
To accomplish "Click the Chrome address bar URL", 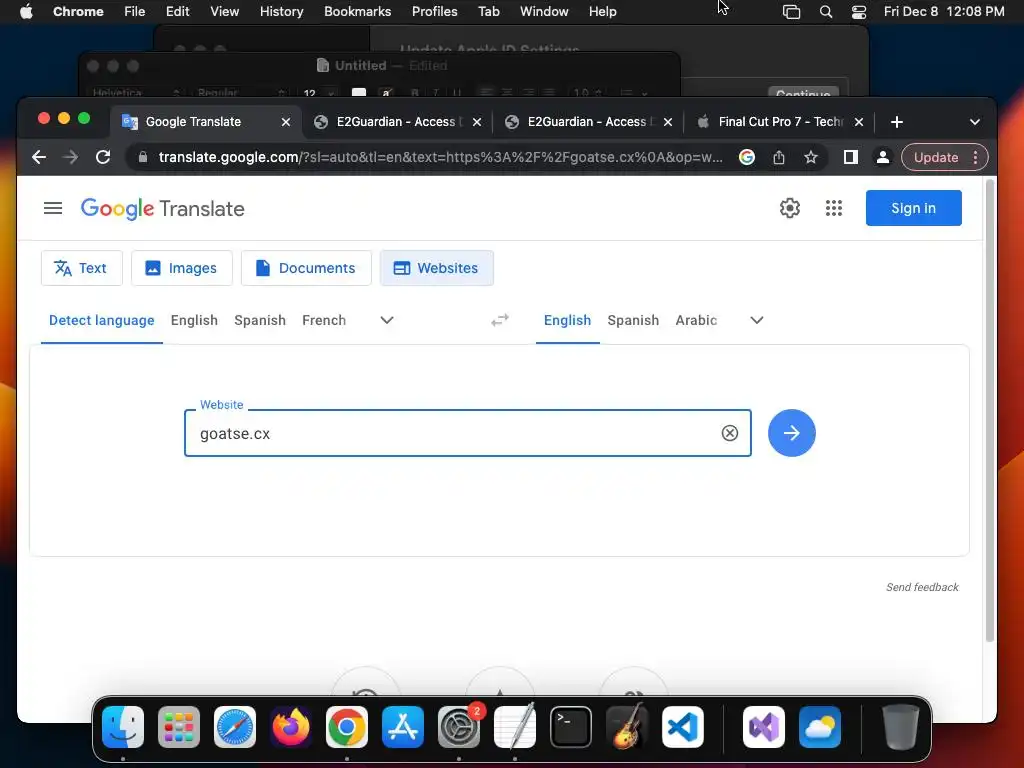I will click(x=440, y=157).
